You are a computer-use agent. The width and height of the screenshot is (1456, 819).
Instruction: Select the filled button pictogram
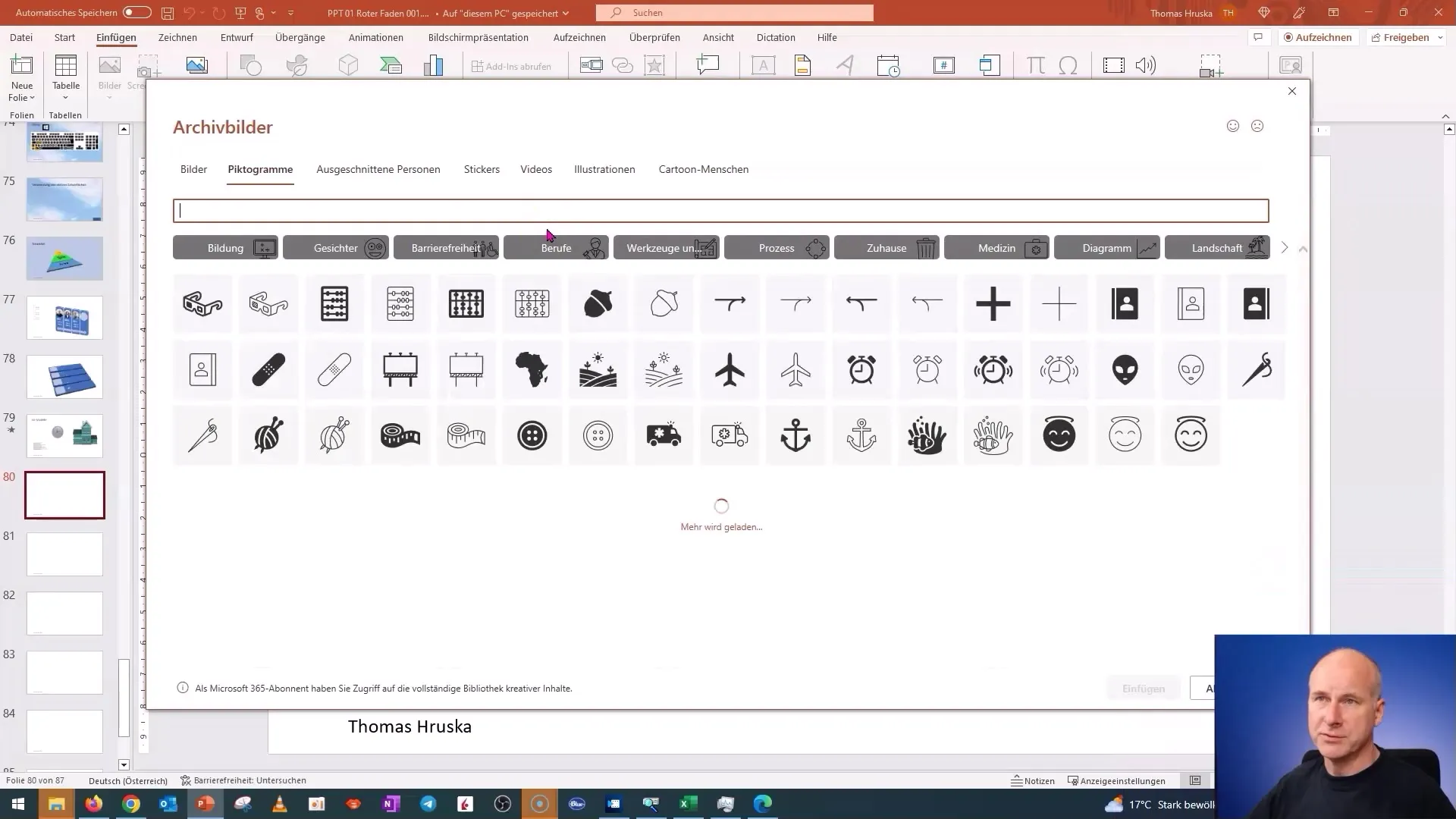pos(532,435)
